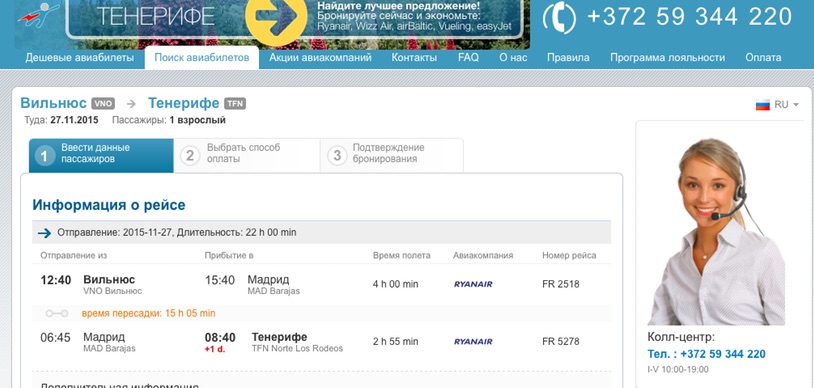Click the blue departure arrow icon
The height and width of the screenshot is (388, 814).
[x=45, y=233]
